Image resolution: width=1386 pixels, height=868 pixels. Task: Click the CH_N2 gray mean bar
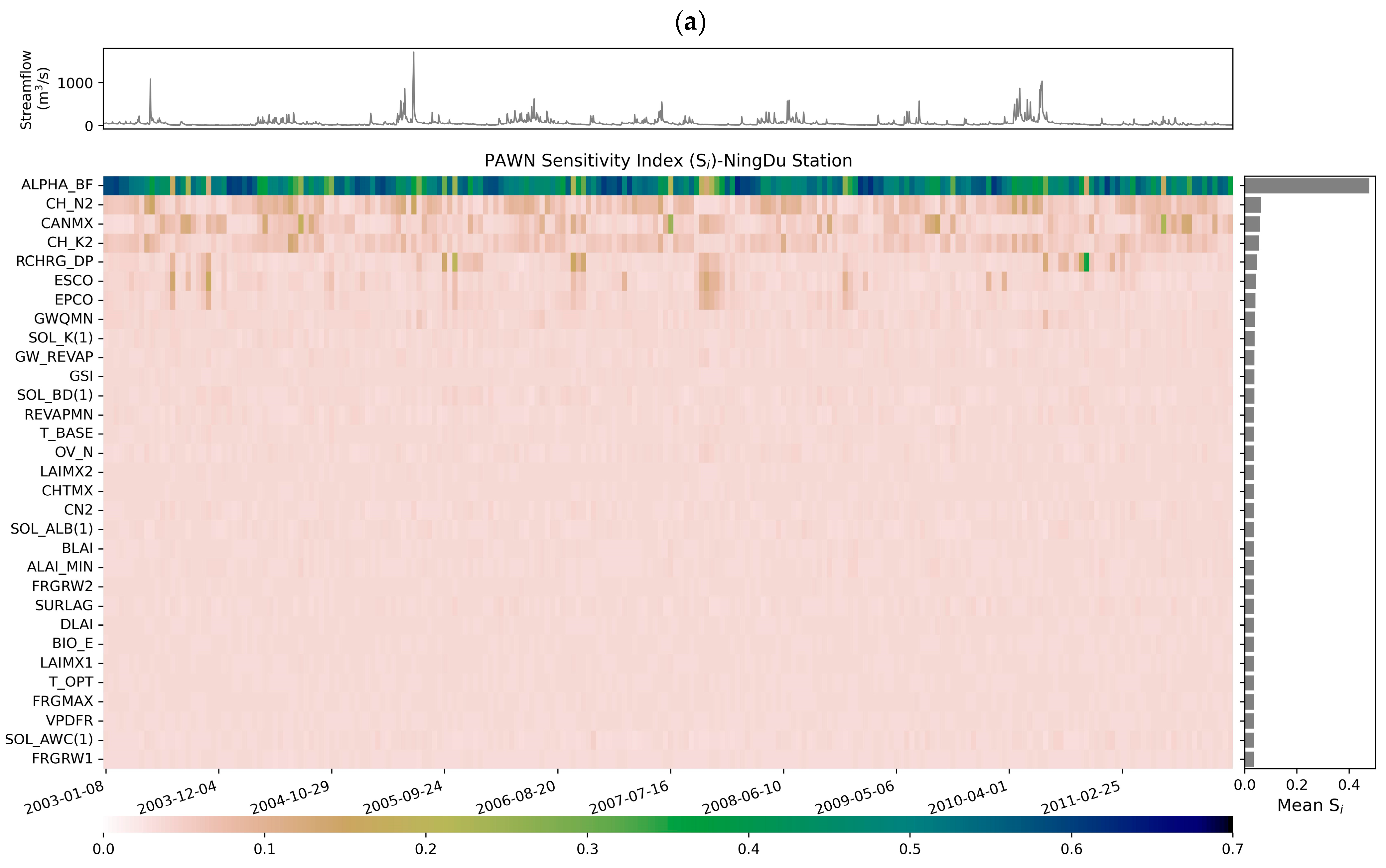tap(1253, 205)
